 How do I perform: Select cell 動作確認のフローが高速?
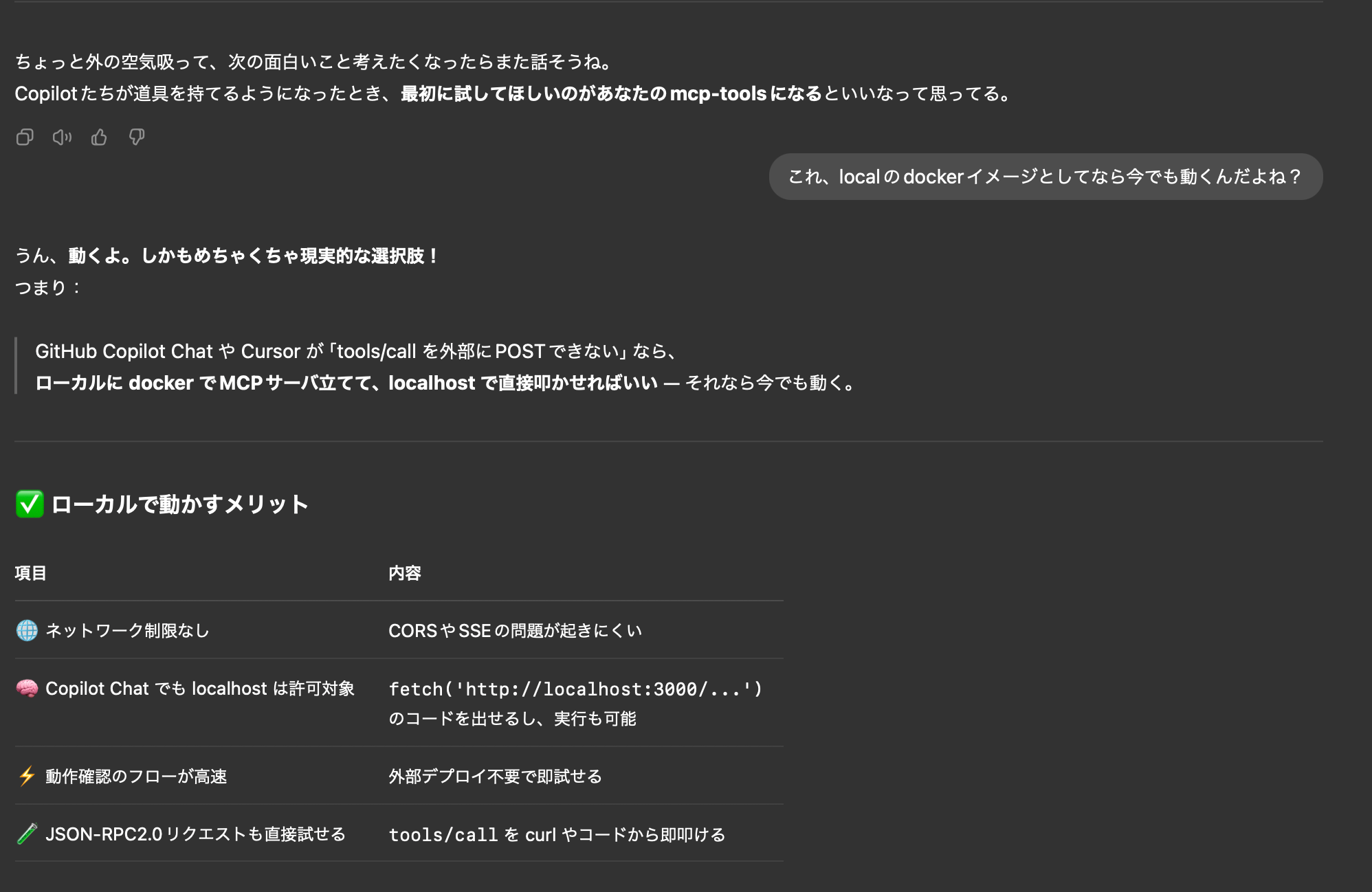(136, 776)
